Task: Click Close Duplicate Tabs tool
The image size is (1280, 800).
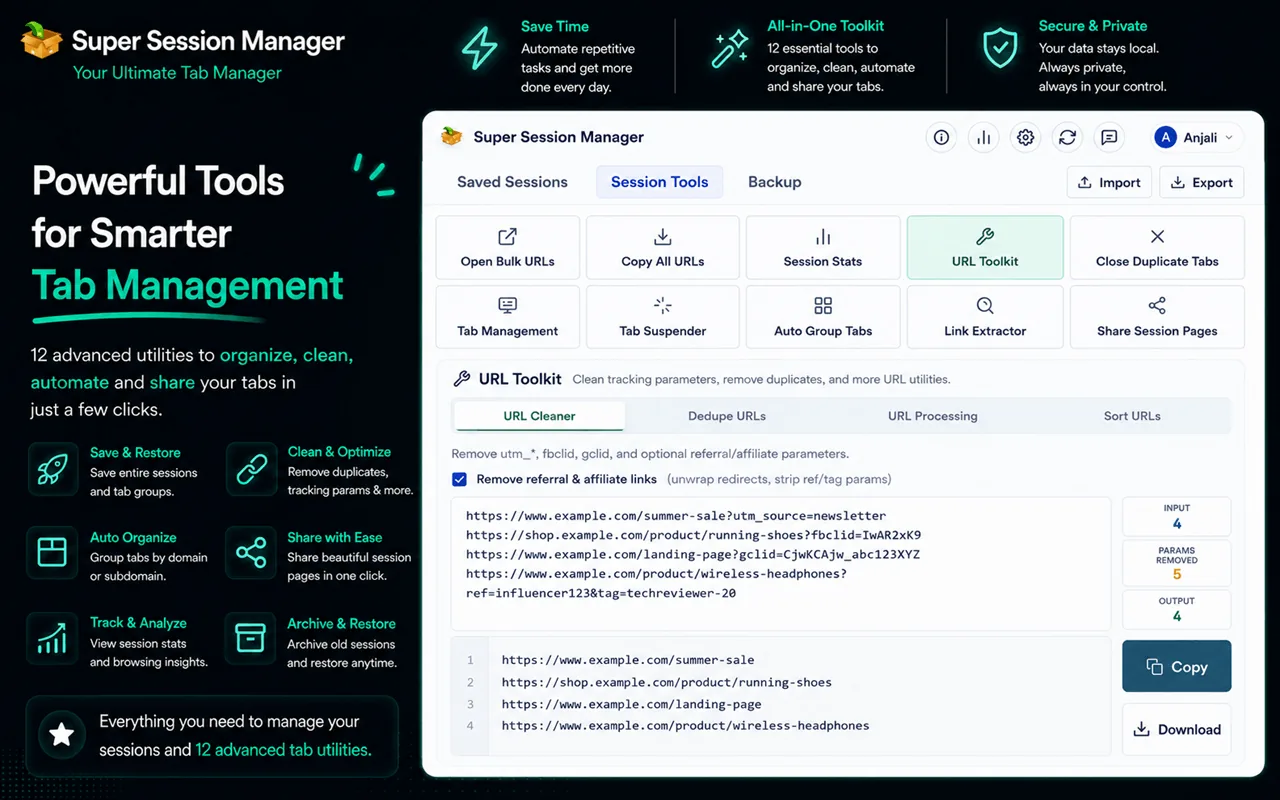Action: [1157, 247]
